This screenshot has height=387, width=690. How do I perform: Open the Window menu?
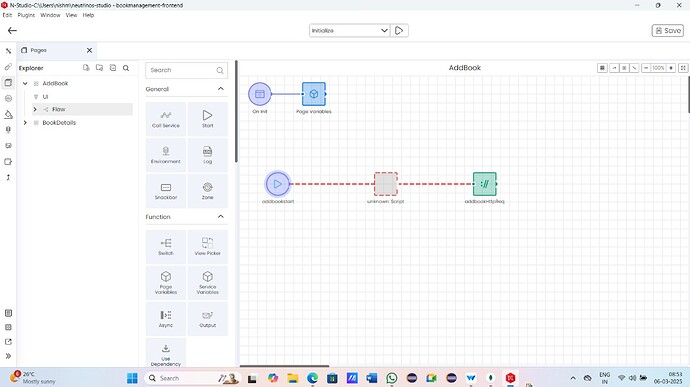tap(50, 15)
